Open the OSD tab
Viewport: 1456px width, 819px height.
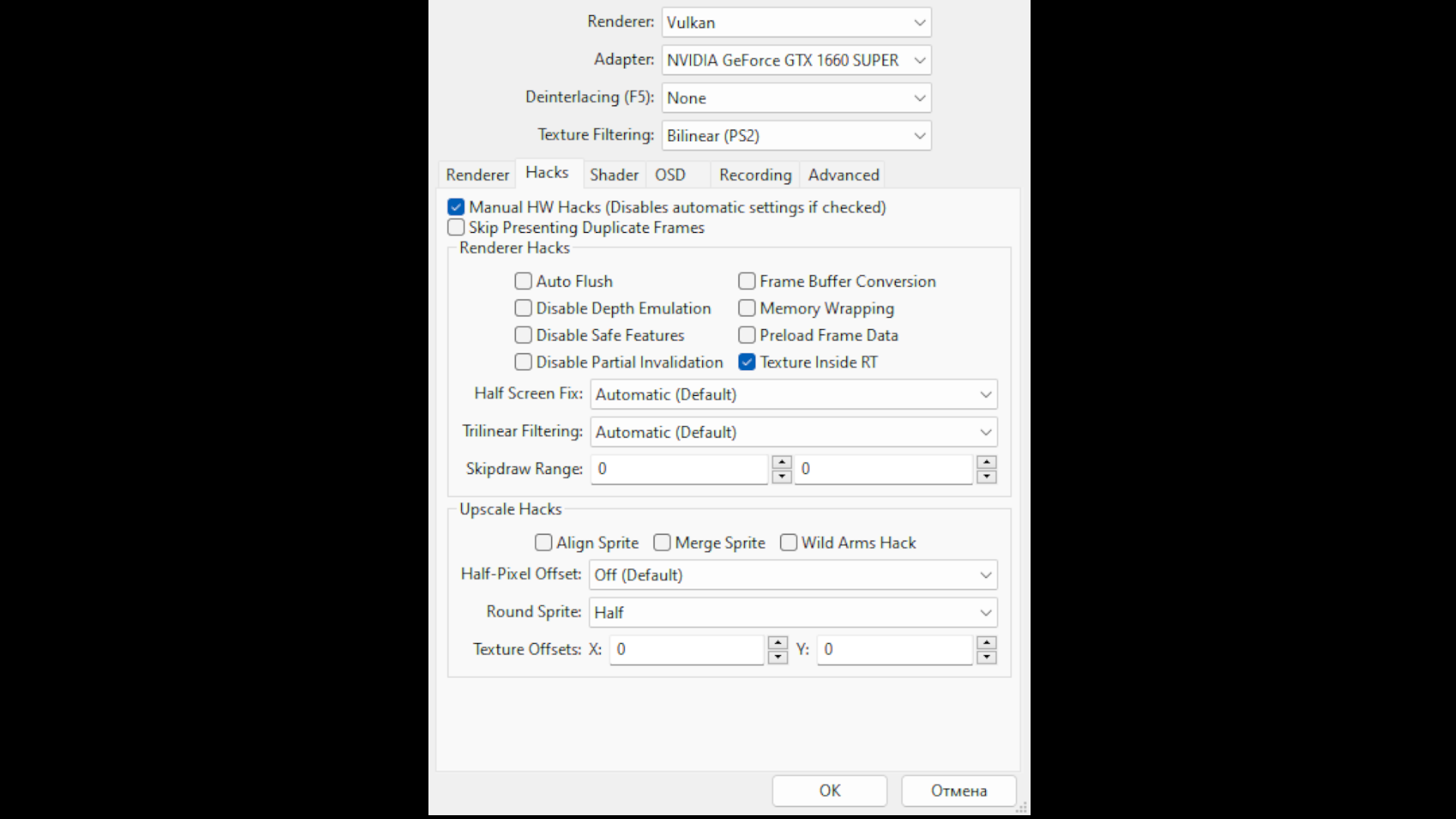tap(670, 174)
